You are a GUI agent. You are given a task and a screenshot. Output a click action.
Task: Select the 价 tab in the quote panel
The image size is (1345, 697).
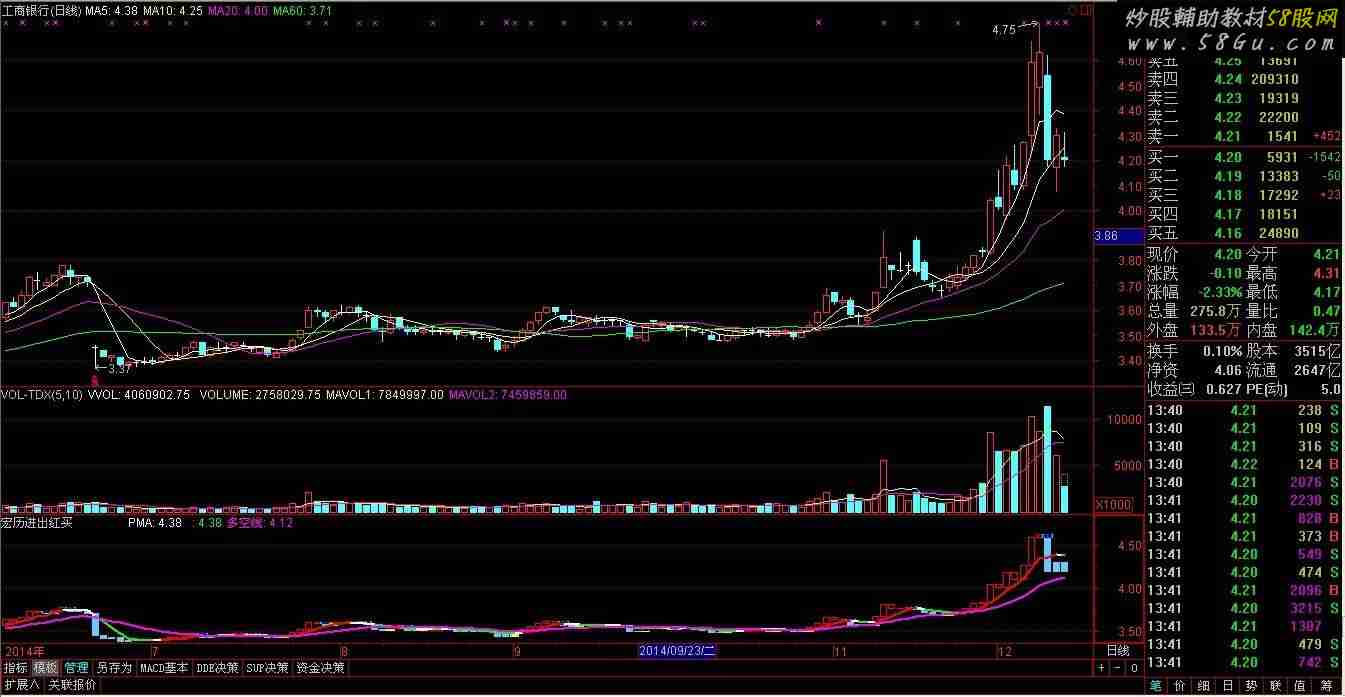click(1180, 686)
